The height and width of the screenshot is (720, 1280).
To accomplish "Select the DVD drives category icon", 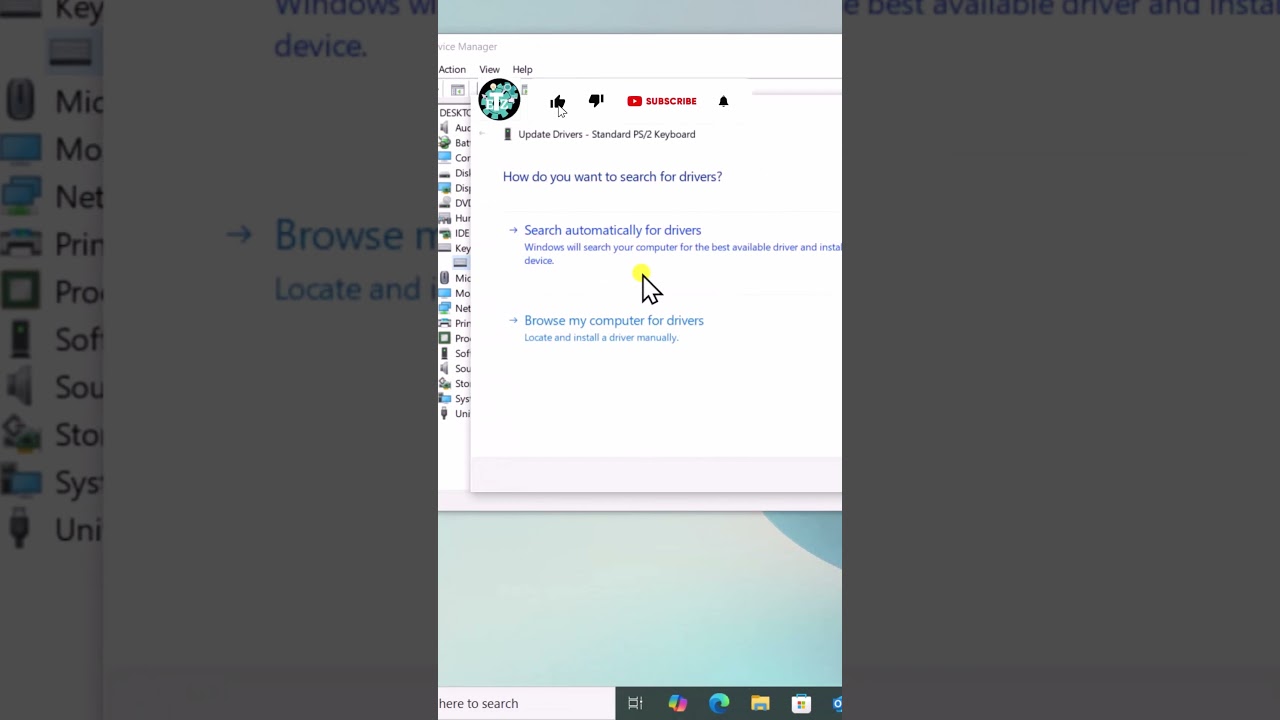I will point(444,203).
